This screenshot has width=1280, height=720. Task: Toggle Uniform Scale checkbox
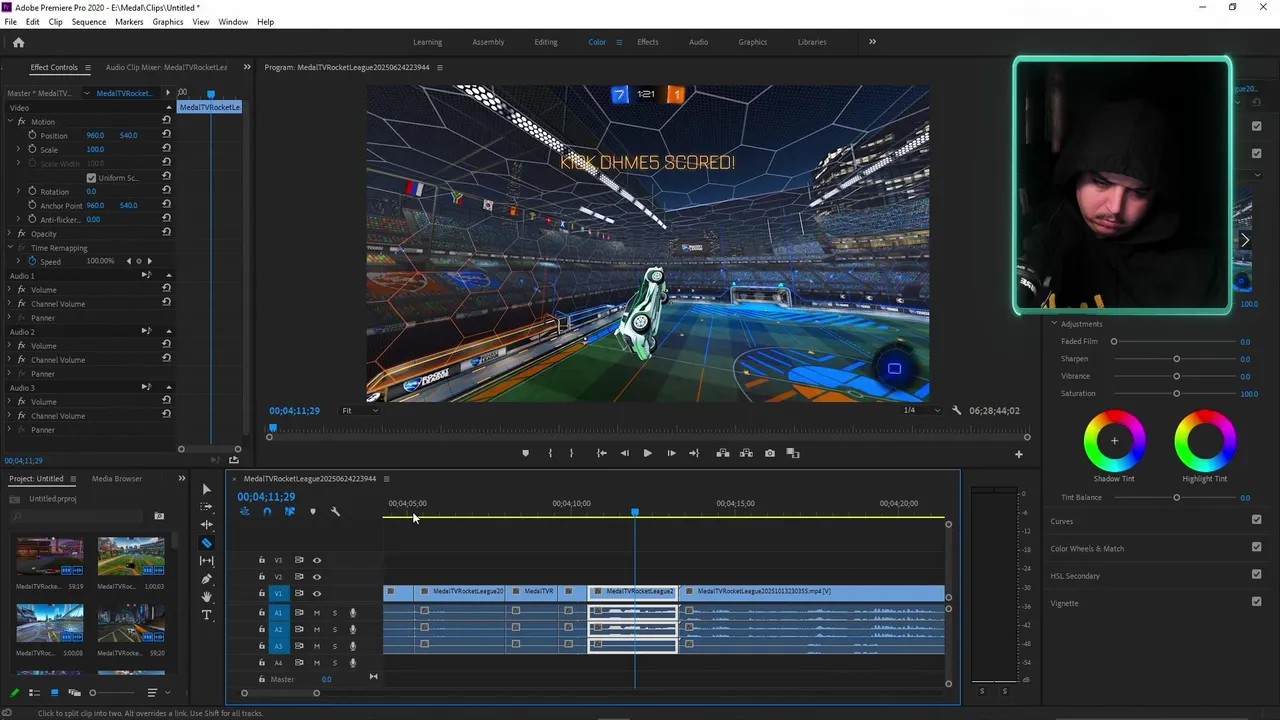tap(91, 178)
